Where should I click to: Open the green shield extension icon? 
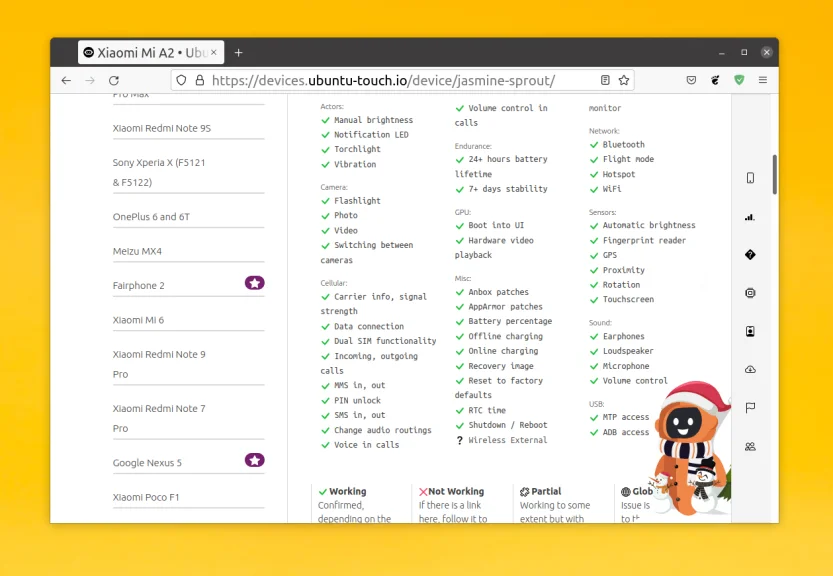click(739, 80)
